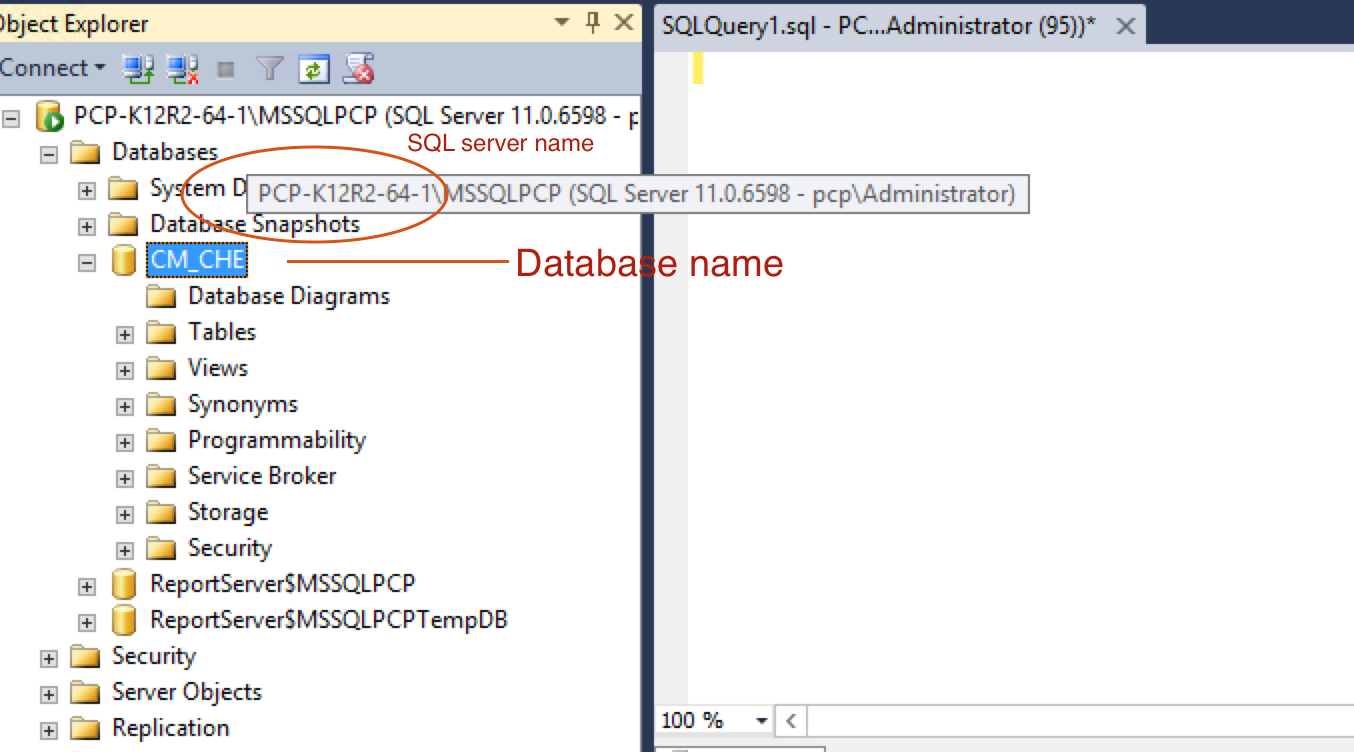1354x752 pixels.
Task: Select the CM_CHE database cylinder icon
Action: coord(122,260)
